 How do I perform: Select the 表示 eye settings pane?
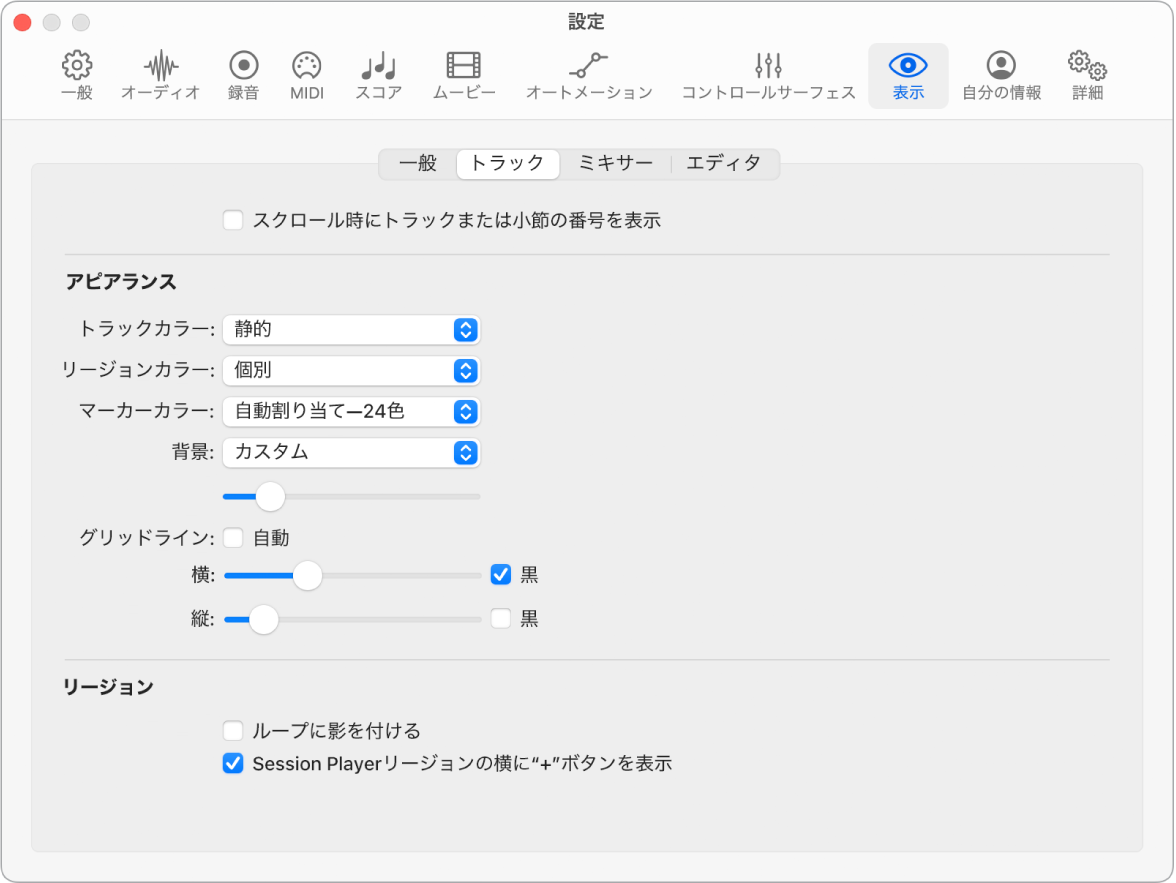[x=908, y=76]
